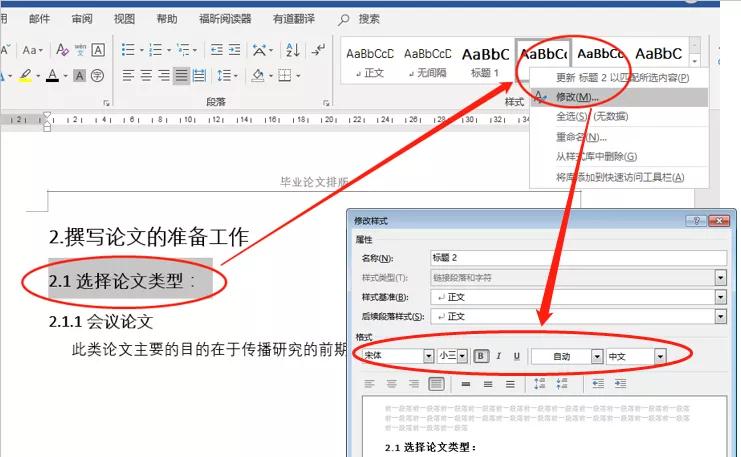The height and width of the screenshot is (457, 741).
Task: Select justify alignment in Modify Style dialog
Action: (x=436, y=384)
